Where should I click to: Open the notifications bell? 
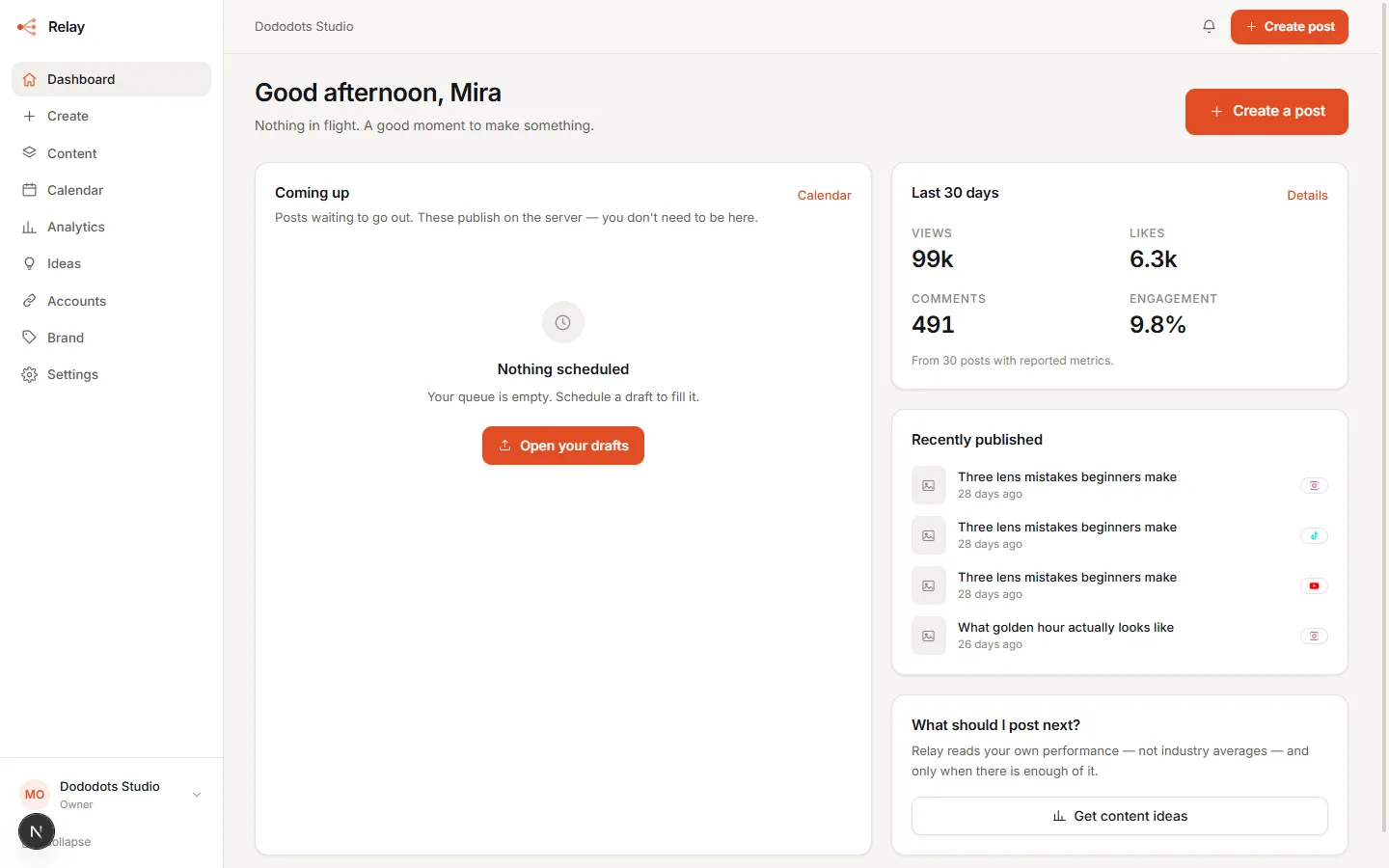[1209, 27]
